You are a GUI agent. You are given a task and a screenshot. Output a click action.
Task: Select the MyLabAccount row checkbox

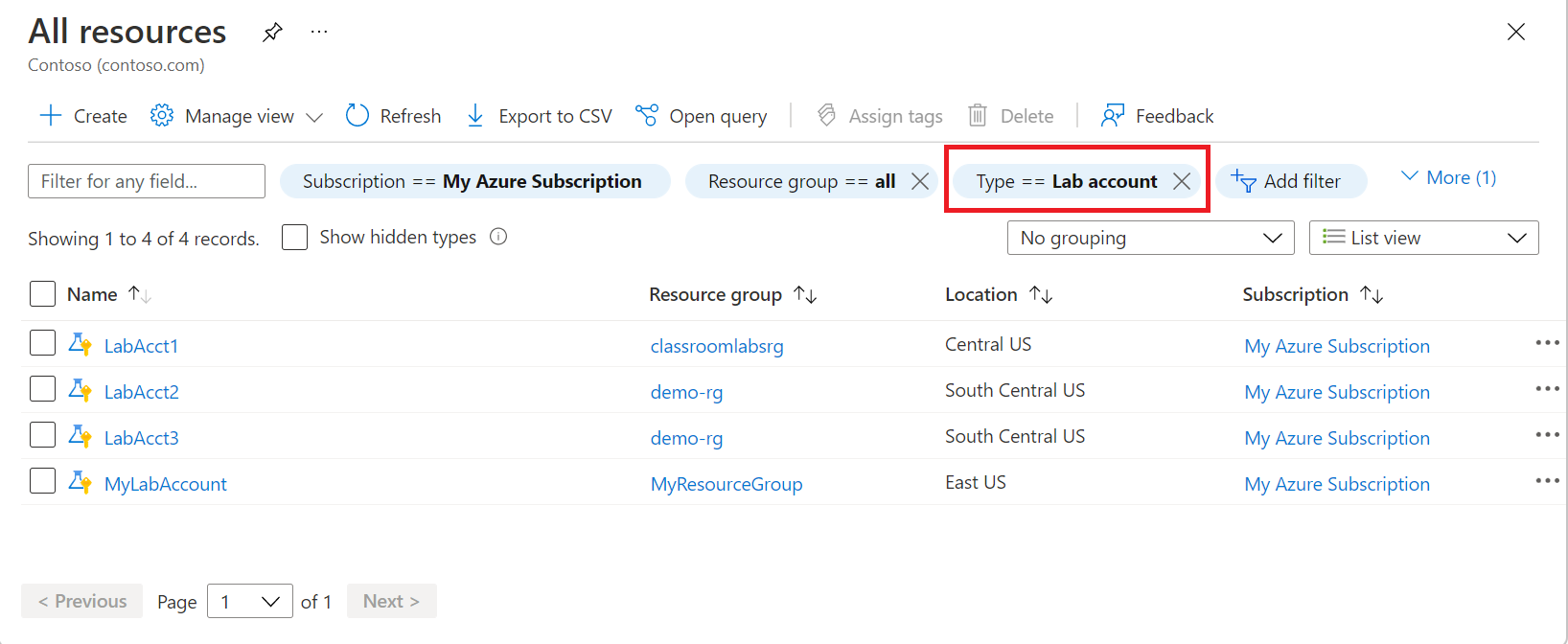coord(42,480)
